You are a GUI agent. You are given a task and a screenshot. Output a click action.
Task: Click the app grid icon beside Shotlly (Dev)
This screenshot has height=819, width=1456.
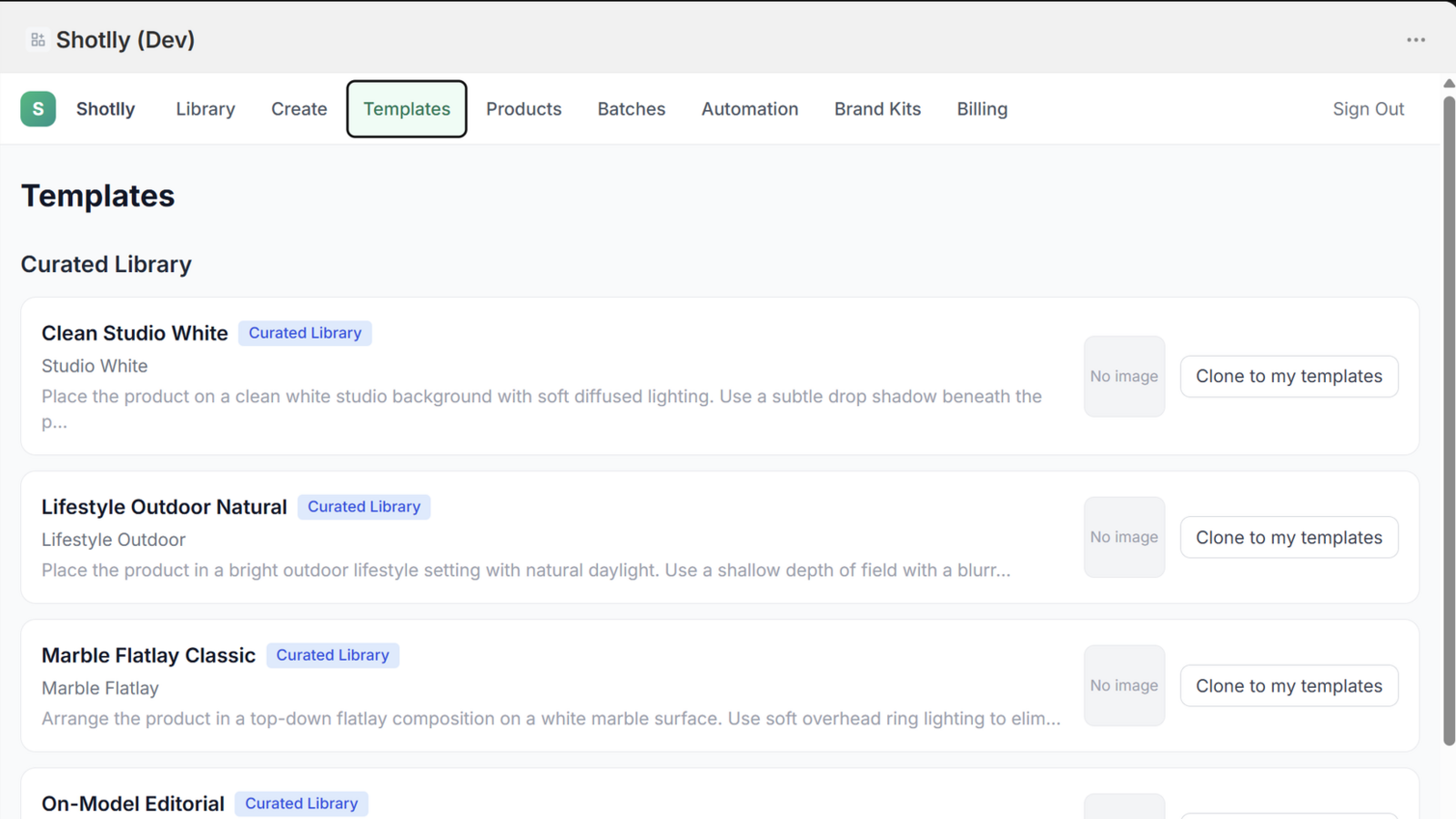click(x=37, y=40)
